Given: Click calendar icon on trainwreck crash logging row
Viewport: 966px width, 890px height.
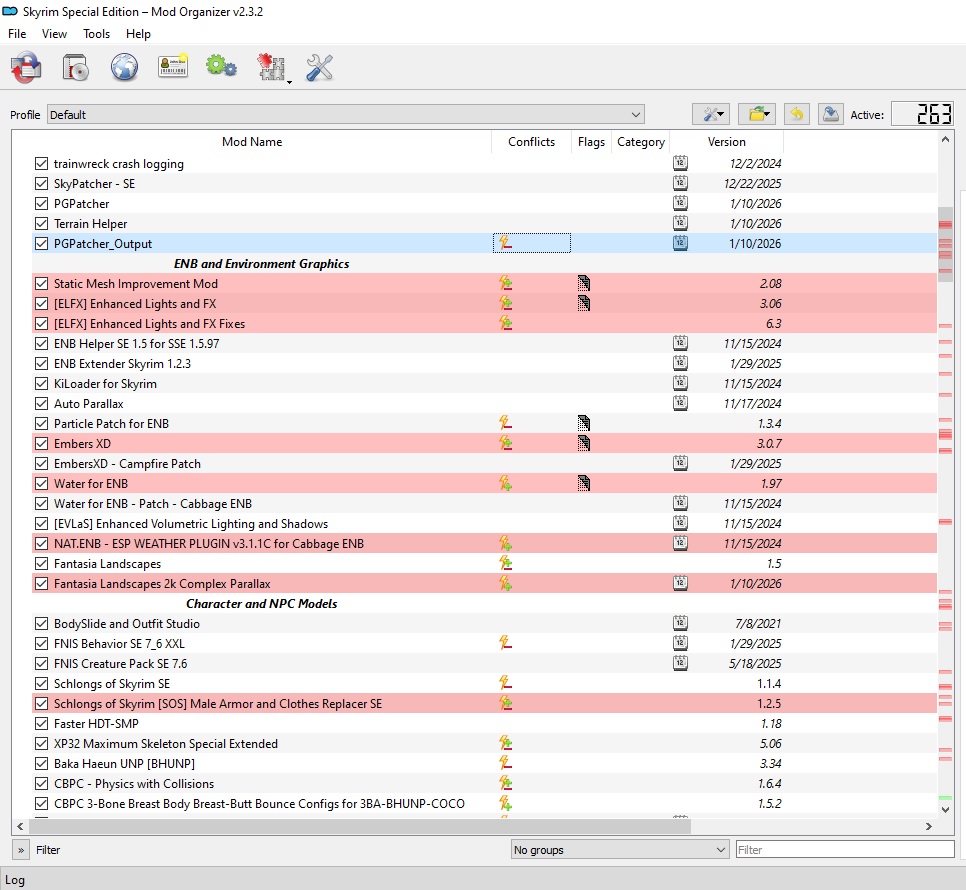Looking at the screenshot, I should (680, 163).
